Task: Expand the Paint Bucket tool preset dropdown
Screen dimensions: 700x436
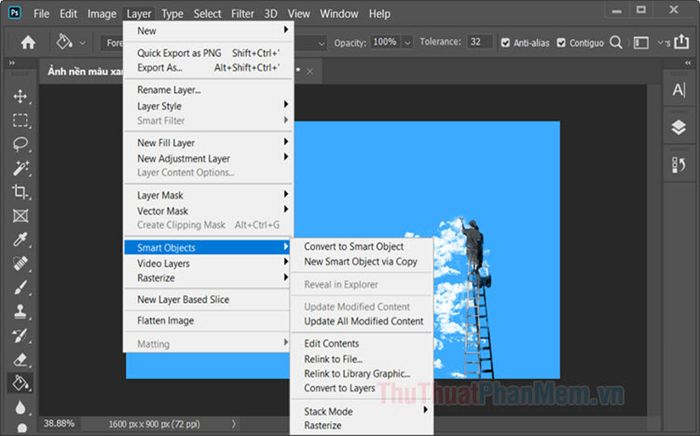Action: pos(83,43)
